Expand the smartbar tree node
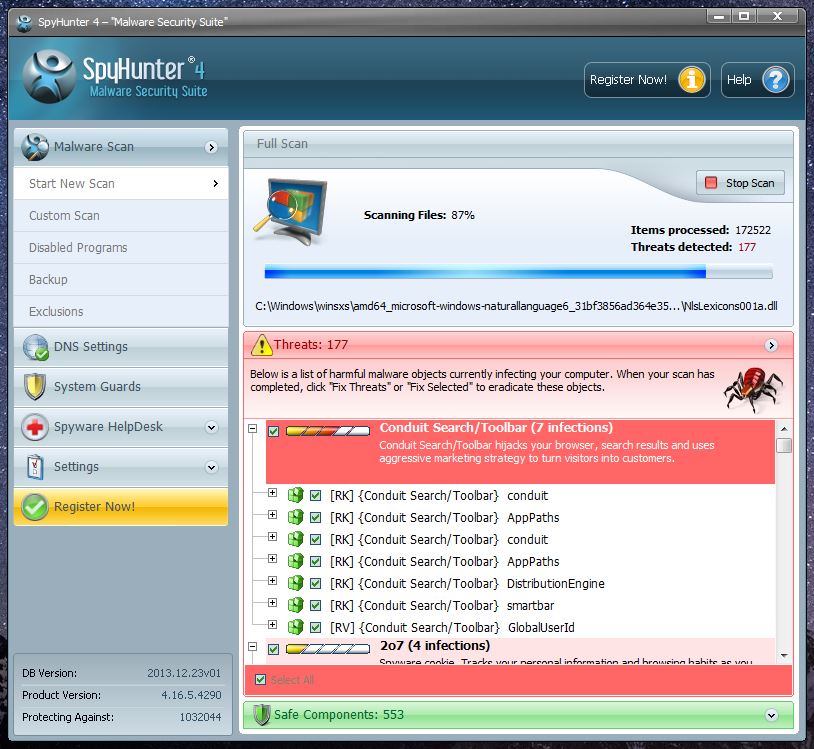The width and height of the screenshot is (814, 749). pyautogui.click(x=273, y=603)
